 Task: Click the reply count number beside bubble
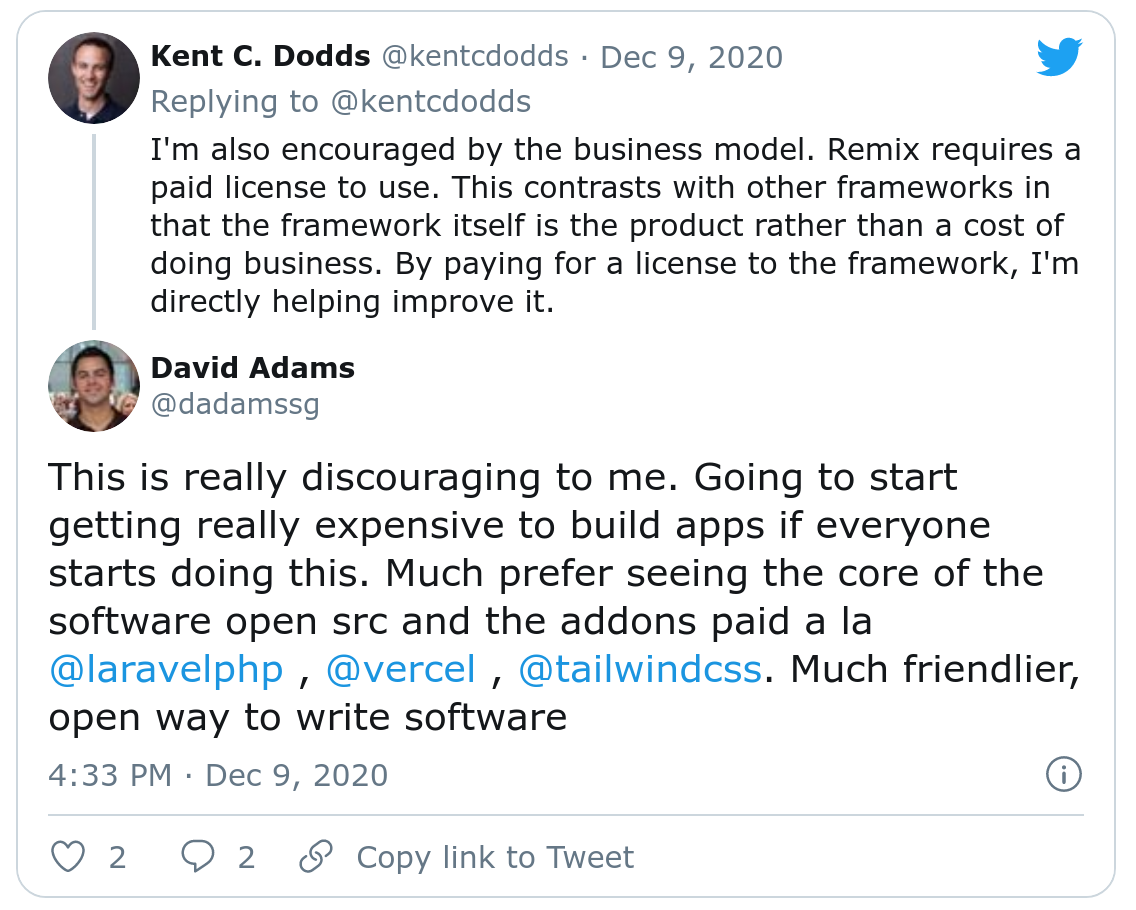(246, 857)
